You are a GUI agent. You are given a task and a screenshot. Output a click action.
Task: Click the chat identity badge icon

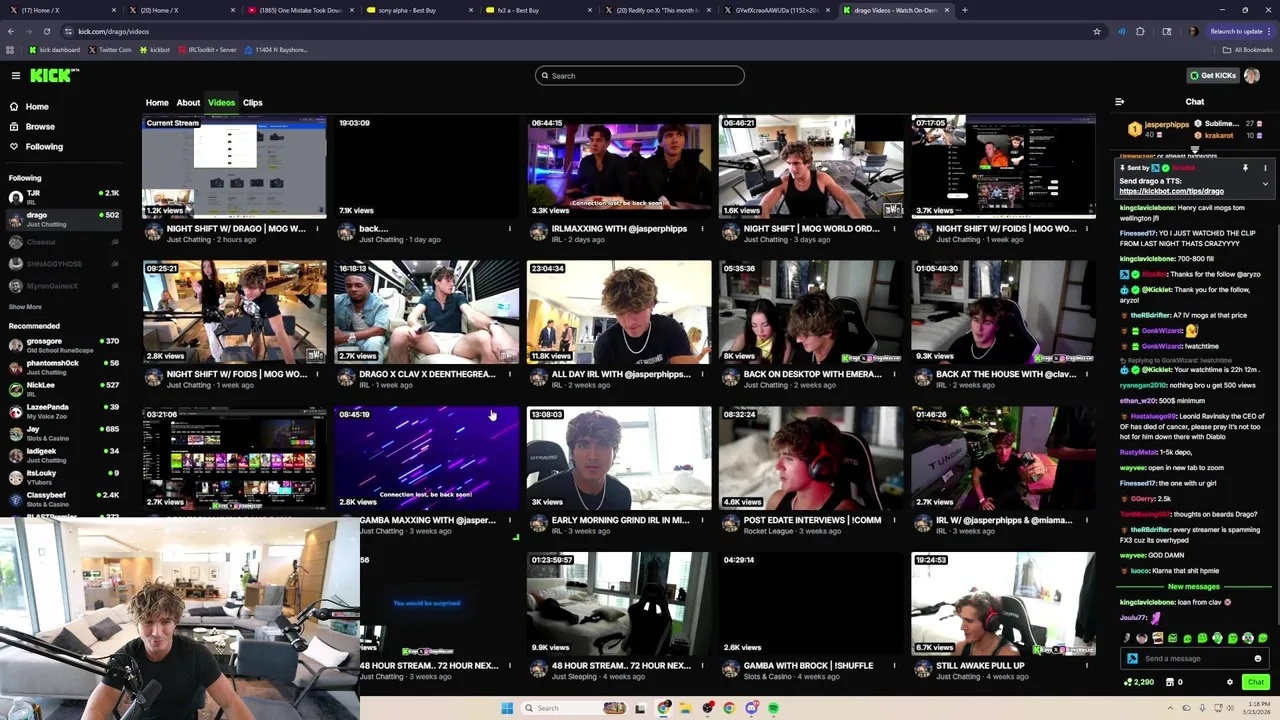tap(1132, 659)
